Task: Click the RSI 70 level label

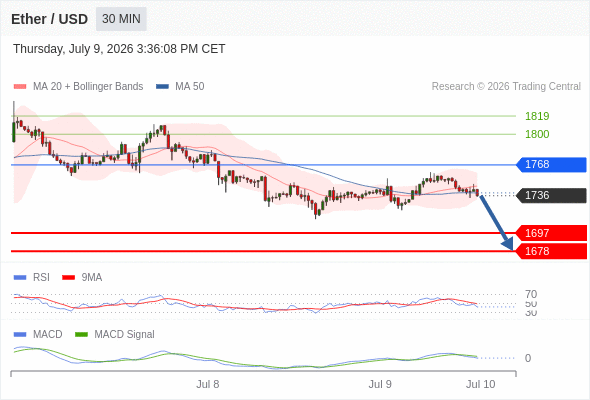Action: click(x=531, y=294)
